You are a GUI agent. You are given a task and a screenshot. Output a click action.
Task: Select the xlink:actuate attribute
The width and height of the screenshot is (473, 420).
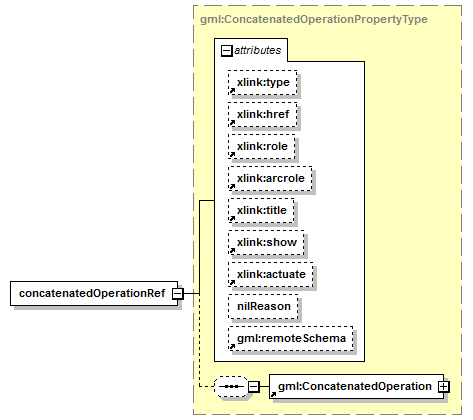[271, 274]
